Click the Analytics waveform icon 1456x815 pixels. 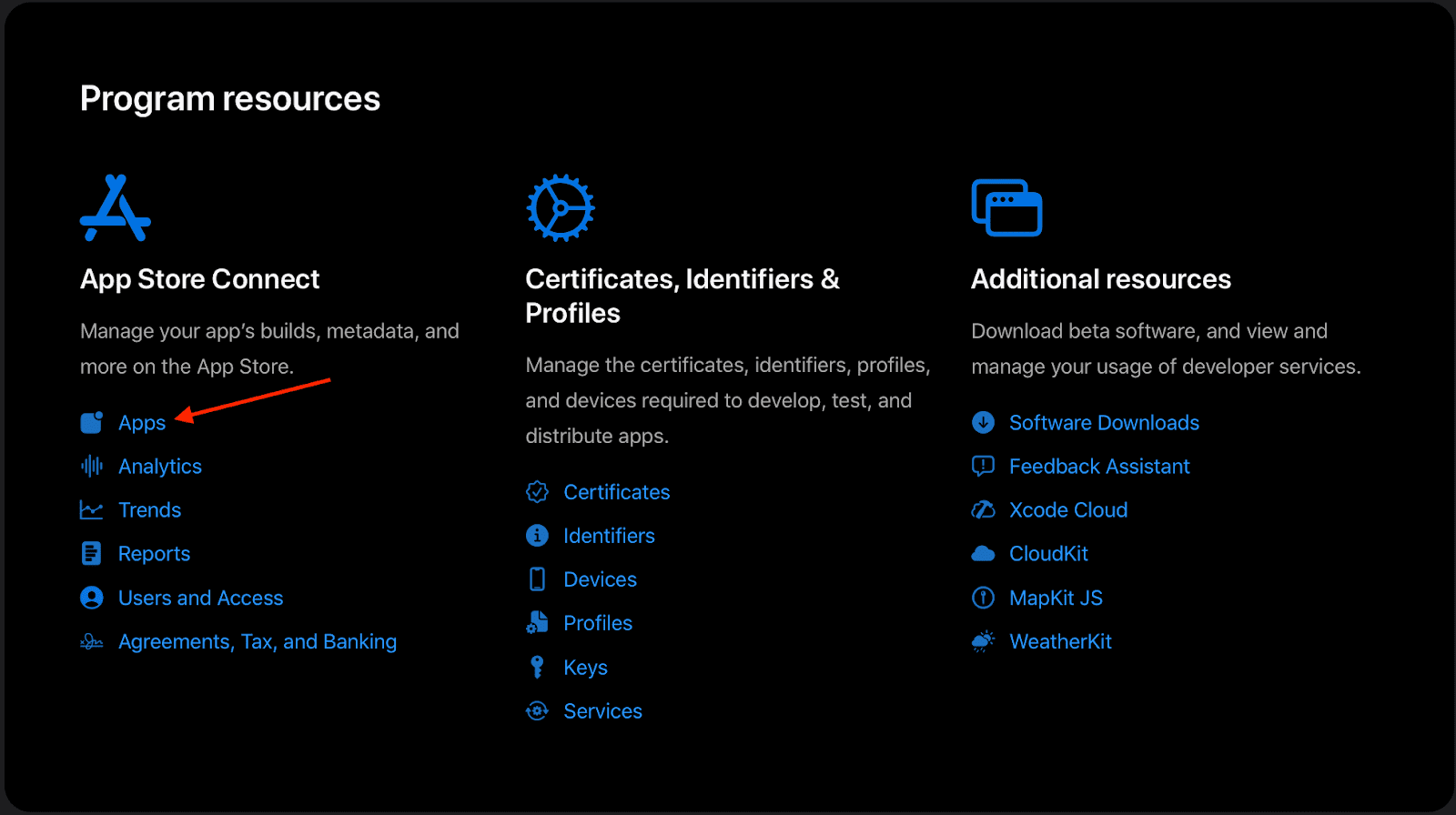92,467
